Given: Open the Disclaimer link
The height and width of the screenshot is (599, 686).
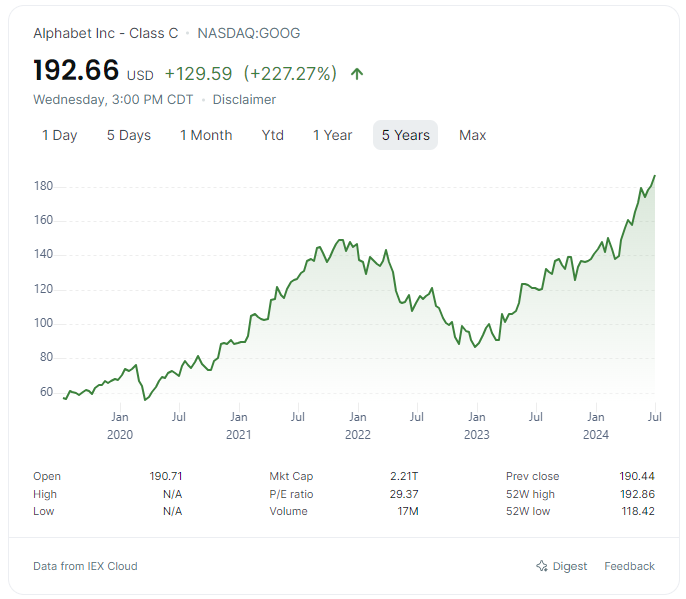Looking at the screenshot, I should coord(244,100).
